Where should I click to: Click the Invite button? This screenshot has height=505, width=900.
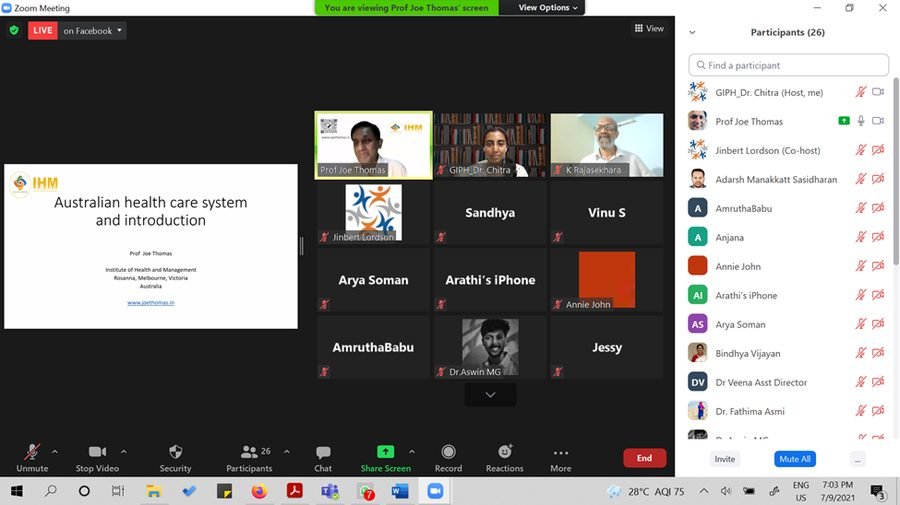(x=724, y=459)
